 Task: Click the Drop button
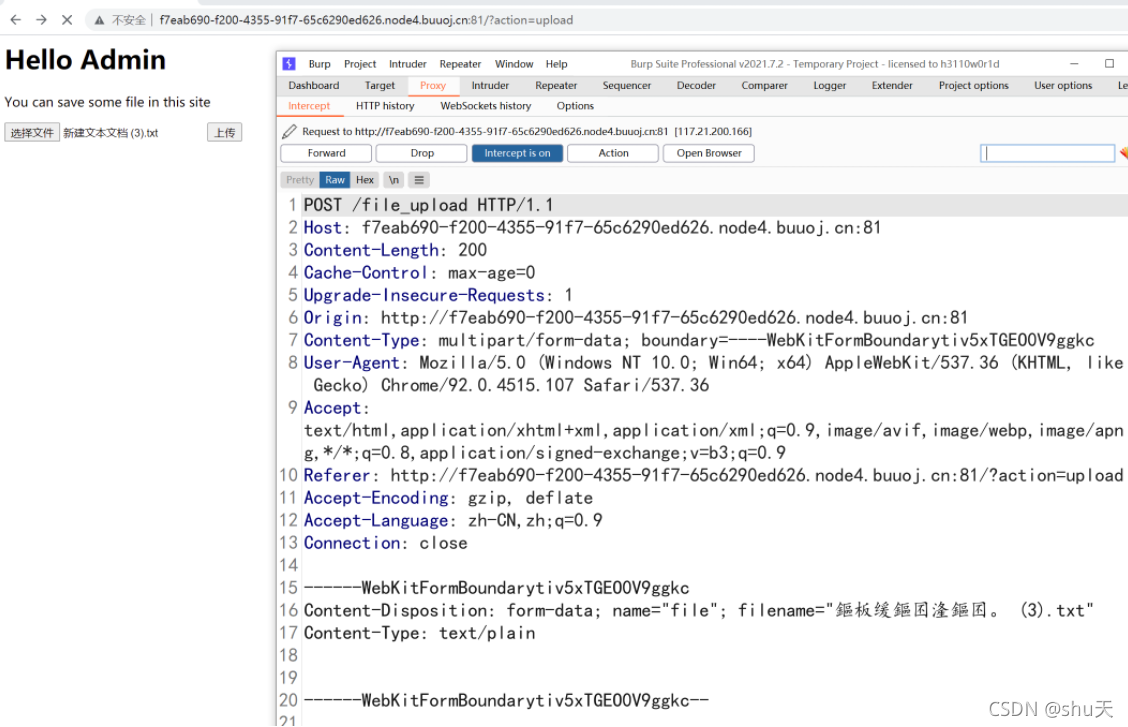point(422,153)
